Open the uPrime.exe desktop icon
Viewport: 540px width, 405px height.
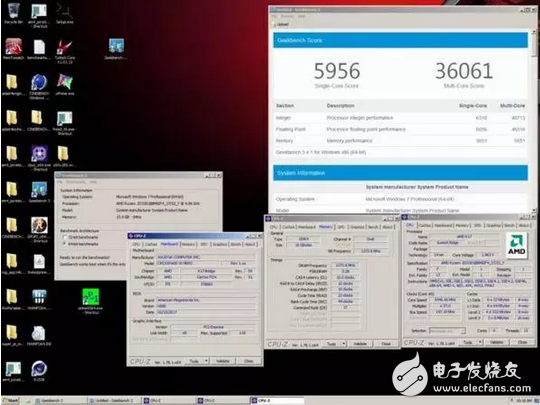pyautogui.click(x=65, y=84)
